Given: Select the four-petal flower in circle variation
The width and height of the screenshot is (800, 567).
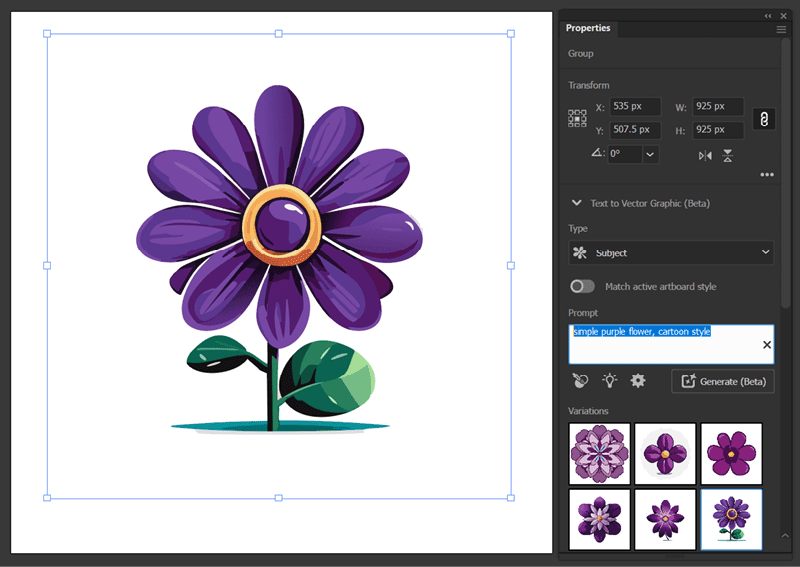Looking at the screenshot, I should point(665,453).
